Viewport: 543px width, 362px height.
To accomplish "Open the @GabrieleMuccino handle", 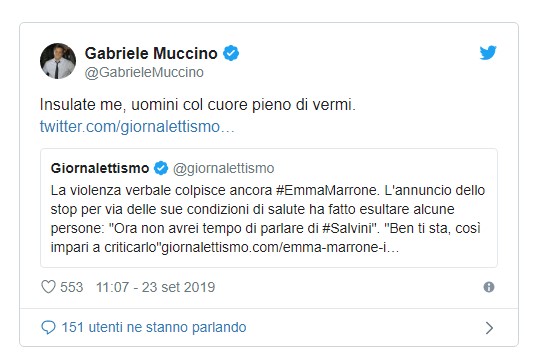I will point(144,72).
